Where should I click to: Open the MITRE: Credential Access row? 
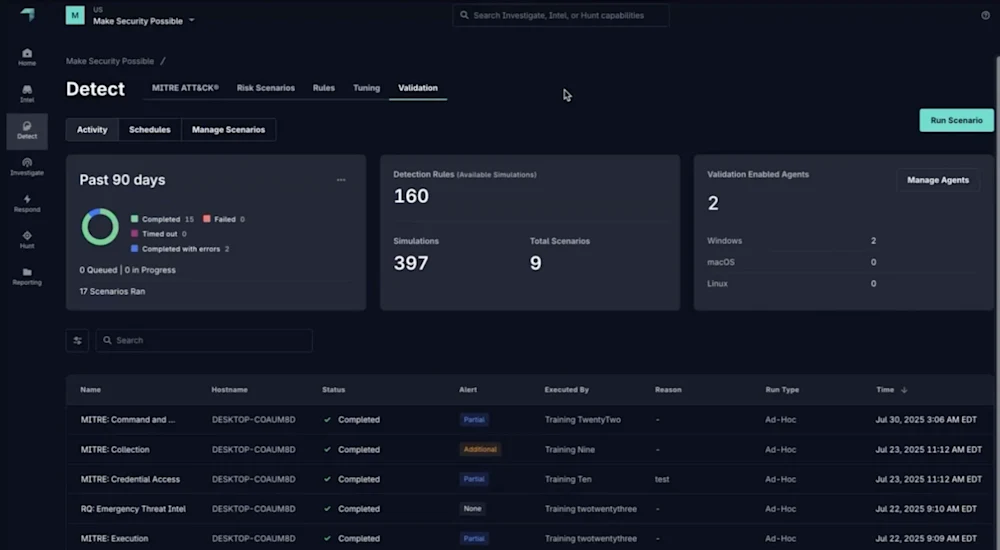pos(130,479)
